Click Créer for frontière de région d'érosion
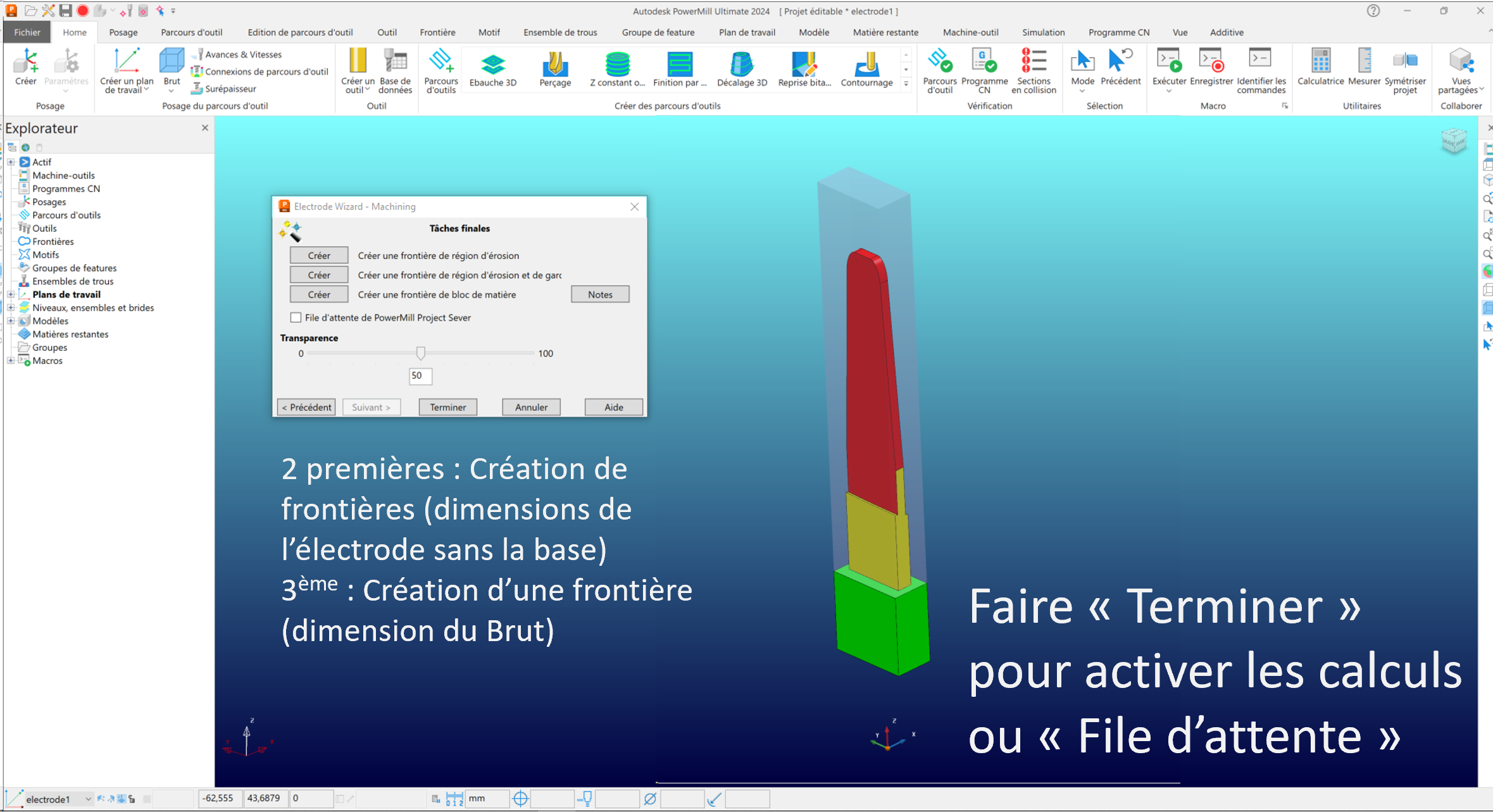 point(319,255)
